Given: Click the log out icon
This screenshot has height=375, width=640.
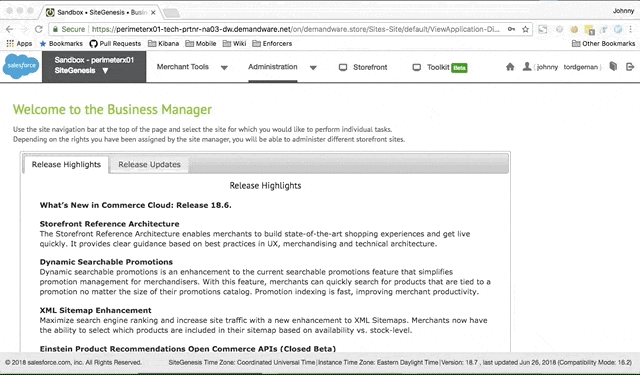Looking at the screenshot, I should pos(630,67).
